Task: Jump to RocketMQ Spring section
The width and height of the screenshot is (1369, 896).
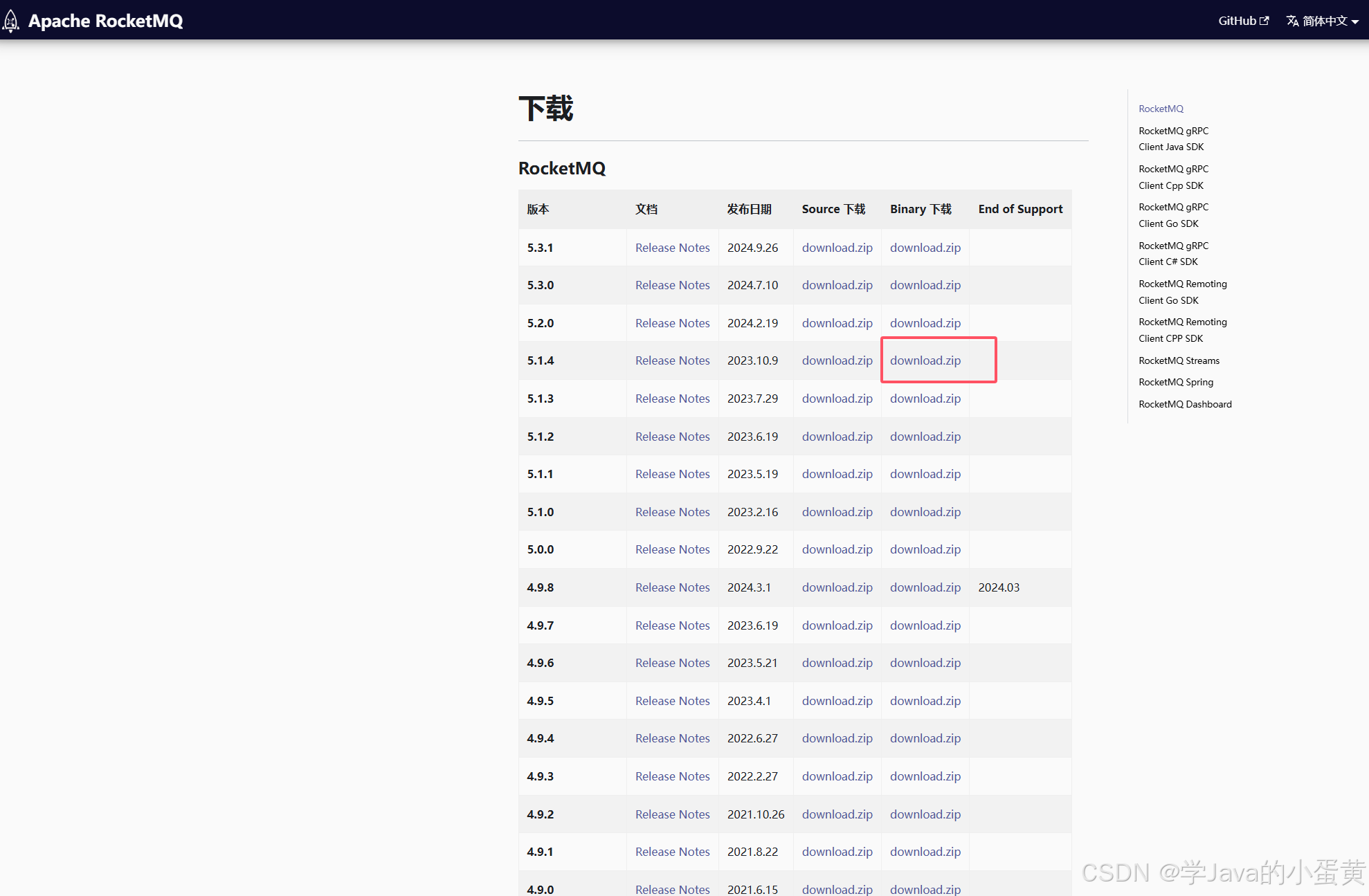Action: click(1175, 382)
